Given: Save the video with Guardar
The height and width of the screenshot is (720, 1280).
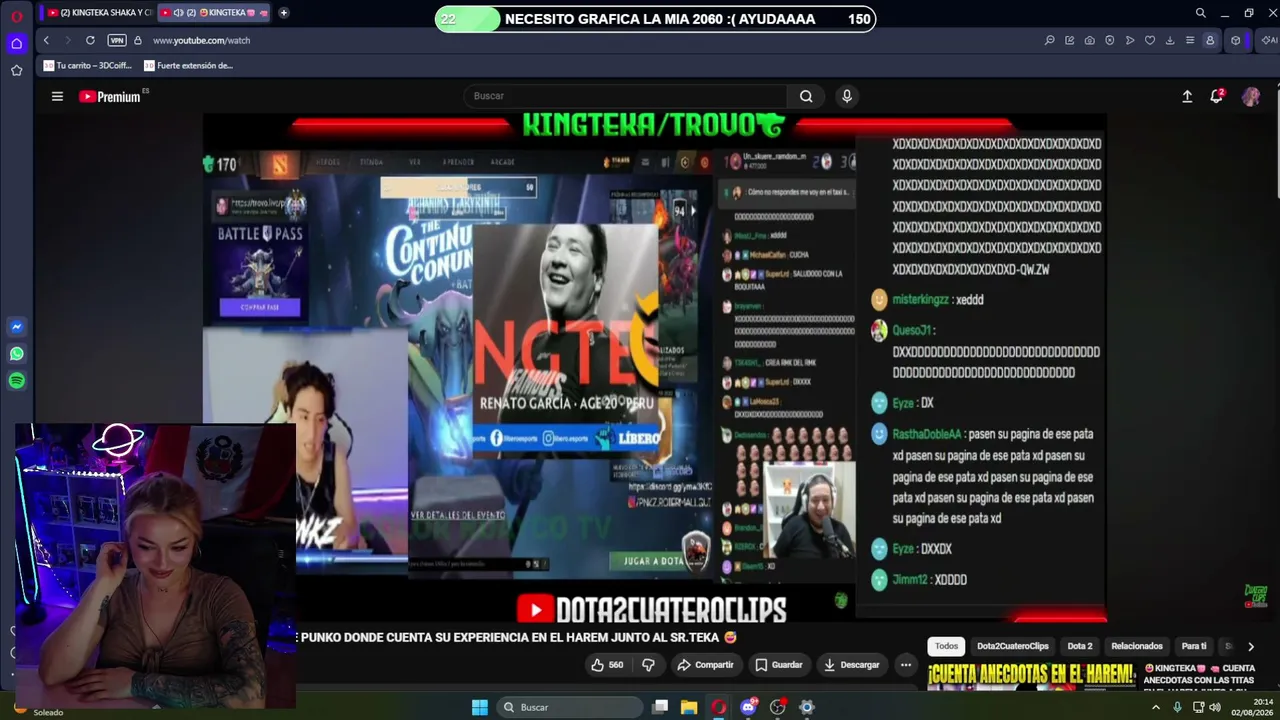Looking at the screenshot, I should pos(778,665).
